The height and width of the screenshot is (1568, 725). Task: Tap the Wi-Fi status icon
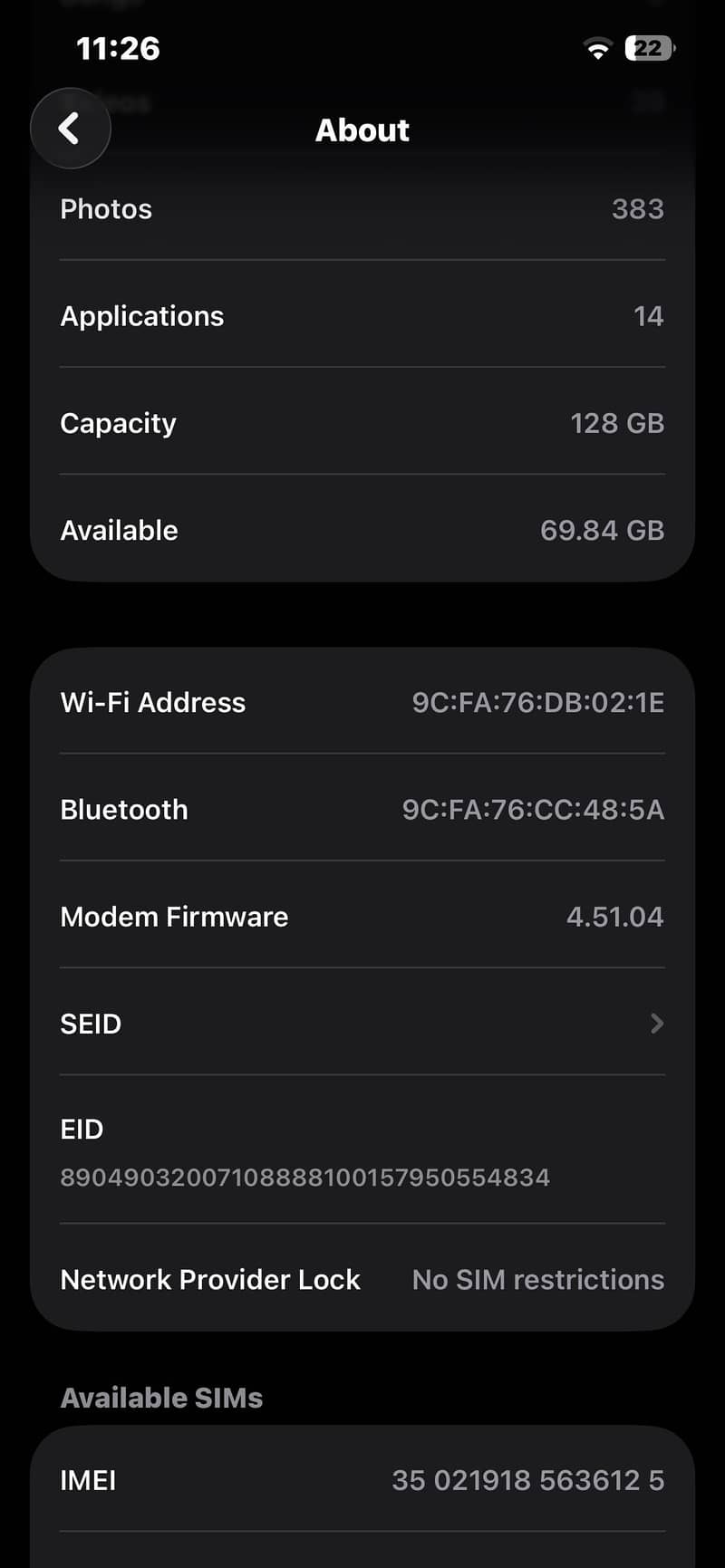tap(597, 49)
